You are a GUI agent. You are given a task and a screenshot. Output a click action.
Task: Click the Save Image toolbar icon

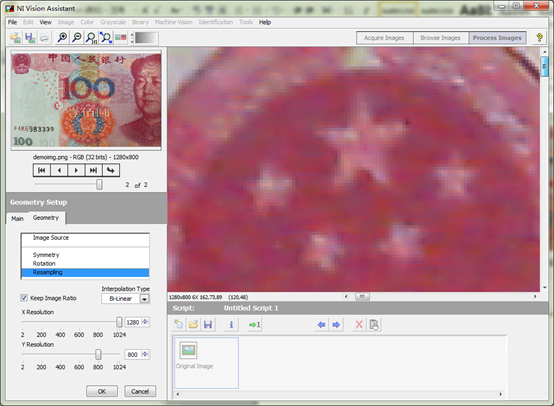tap(30, 37)
